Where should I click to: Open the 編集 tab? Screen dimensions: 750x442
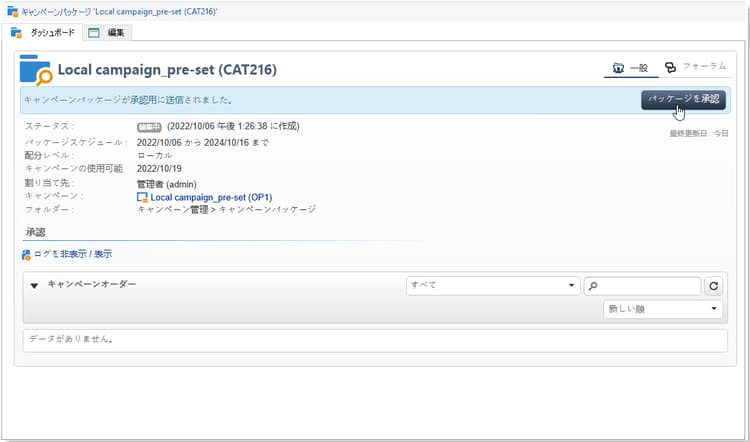pos(107,33)
